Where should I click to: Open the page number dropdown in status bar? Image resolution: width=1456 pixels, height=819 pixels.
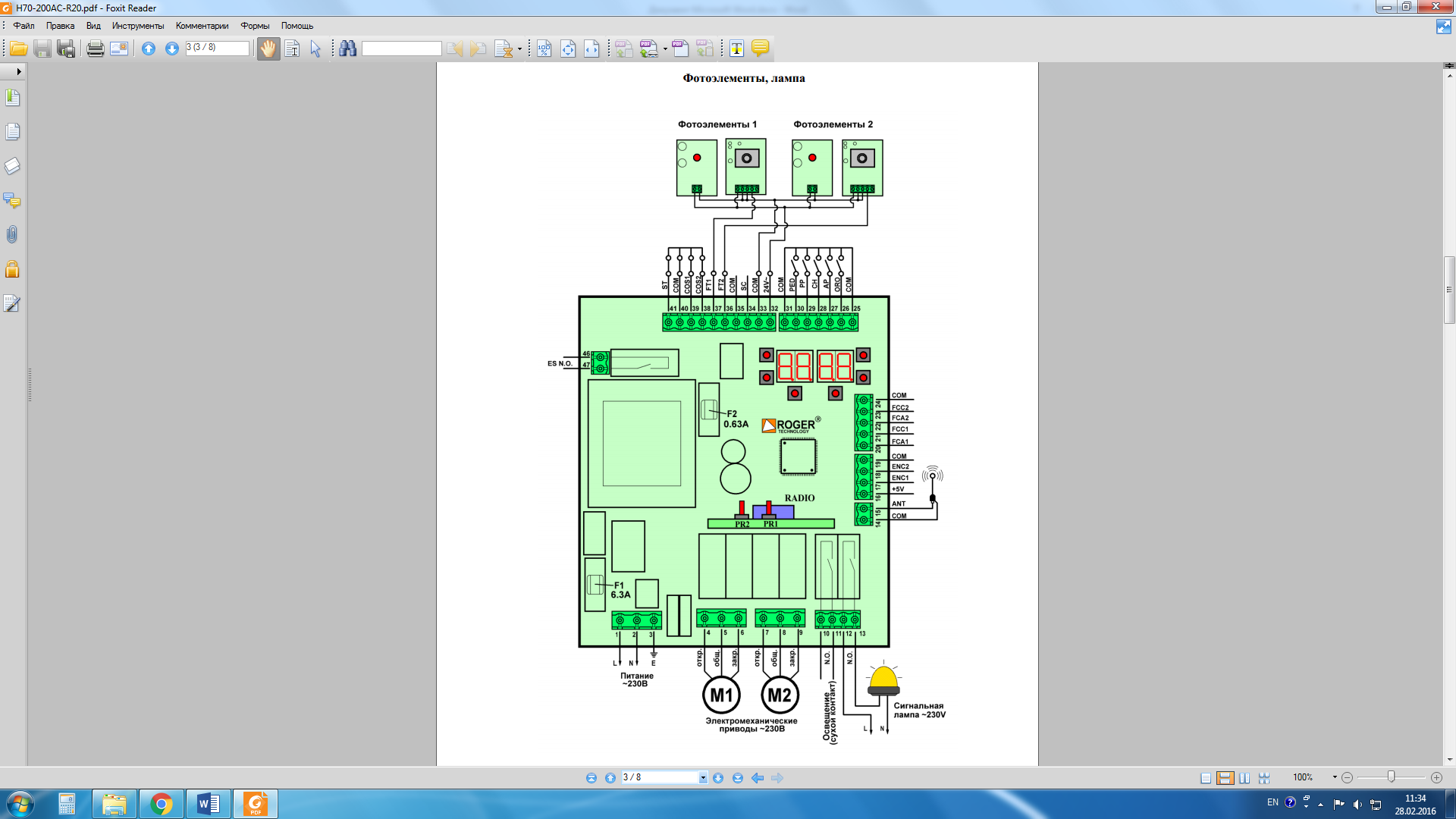(703, 778)
